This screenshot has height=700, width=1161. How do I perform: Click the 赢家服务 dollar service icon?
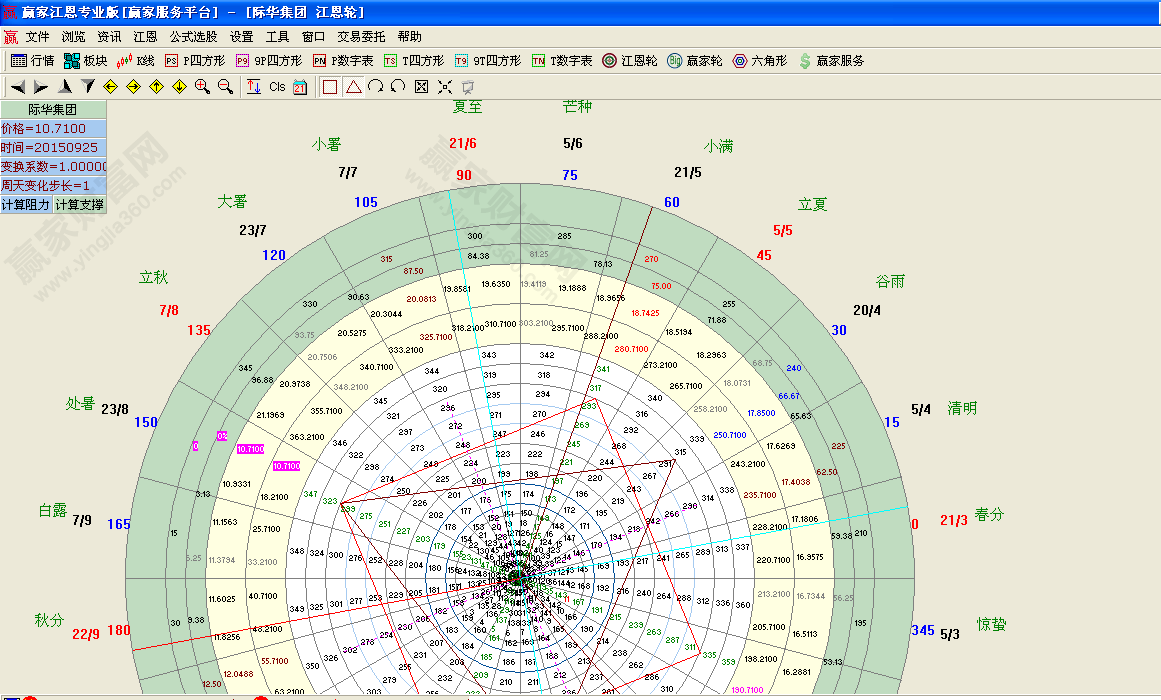coord(820,59)
